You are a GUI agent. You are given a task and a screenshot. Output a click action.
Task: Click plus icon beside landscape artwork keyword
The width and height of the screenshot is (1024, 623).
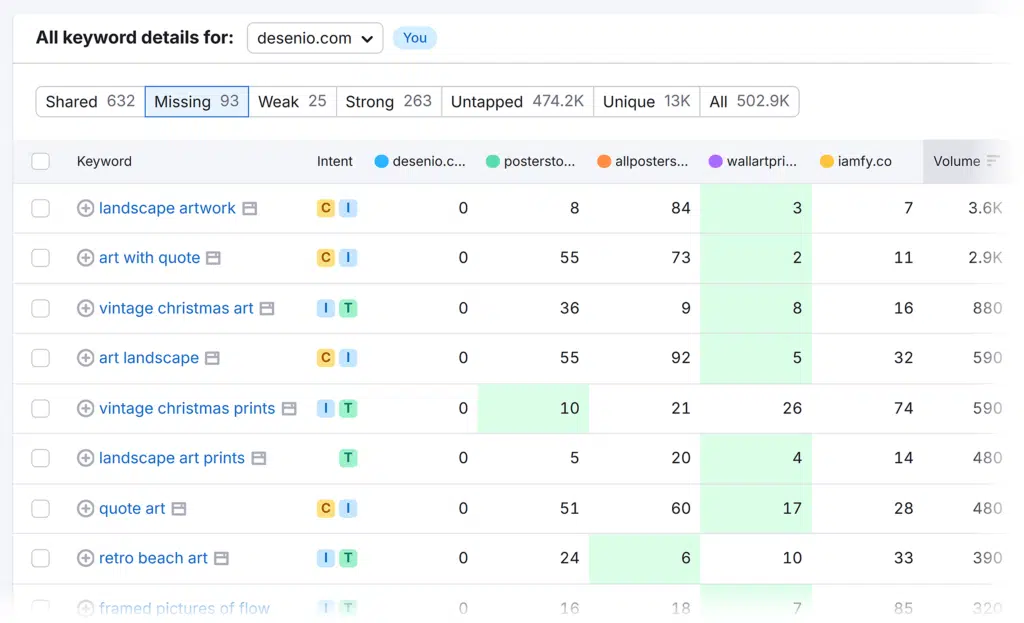point(85,208)
